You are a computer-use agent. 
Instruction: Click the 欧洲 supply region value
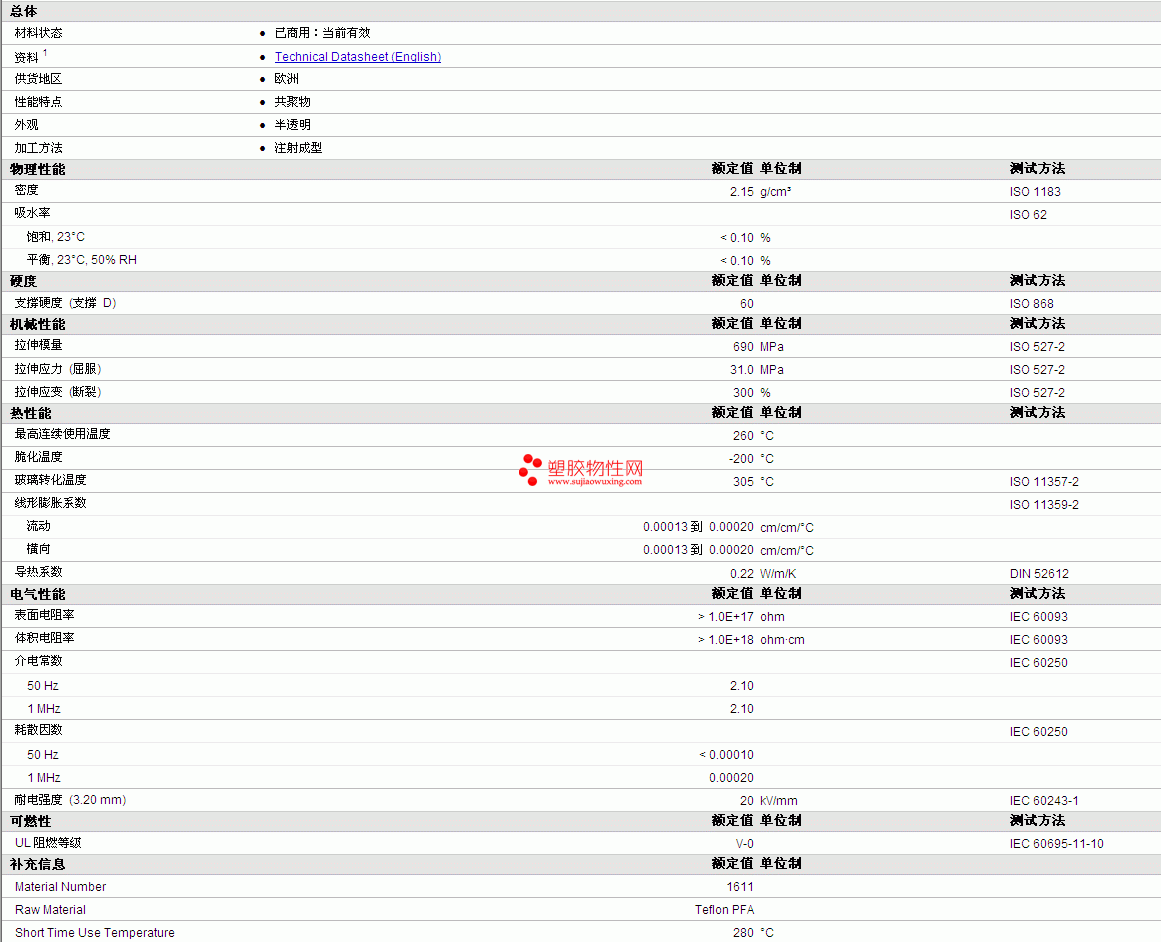coord(287,79)
